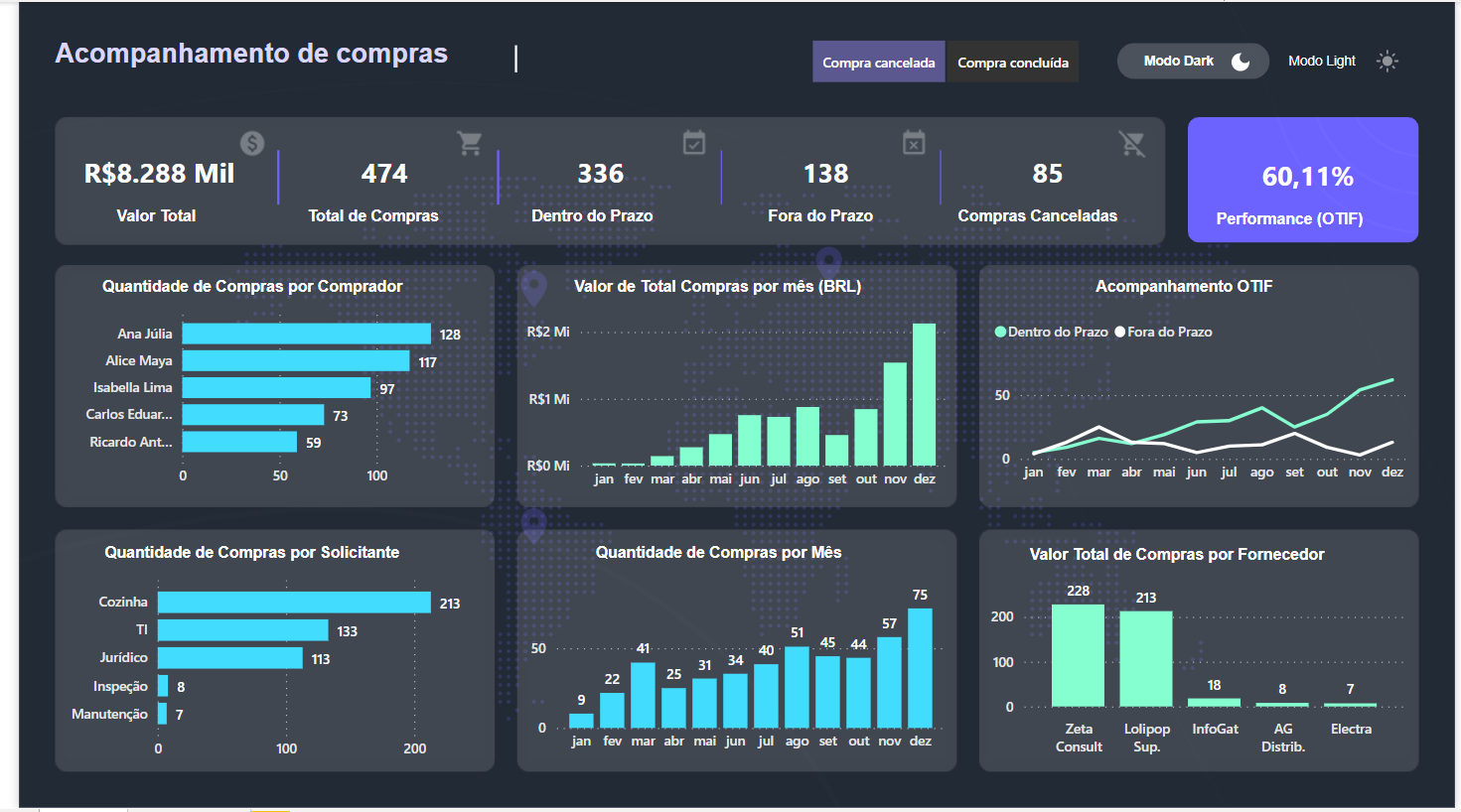
Task: Click the calendar X icon above Fora do Prazo
Action: coord(914,142)
